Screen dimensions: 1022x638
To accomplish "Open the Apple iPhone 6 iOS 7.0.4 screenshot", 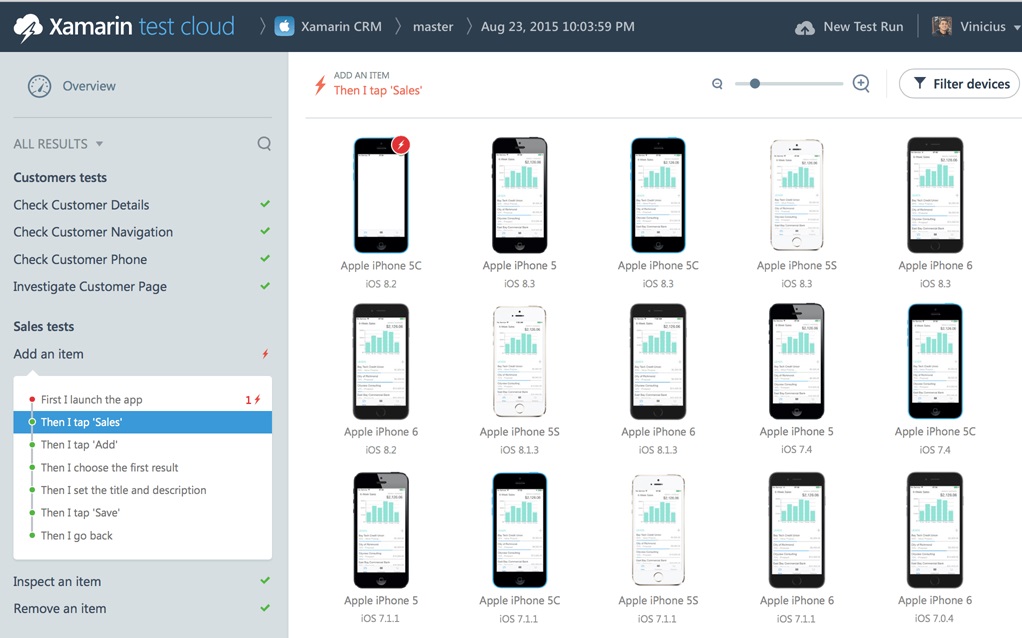I will [x=935, y=530].
